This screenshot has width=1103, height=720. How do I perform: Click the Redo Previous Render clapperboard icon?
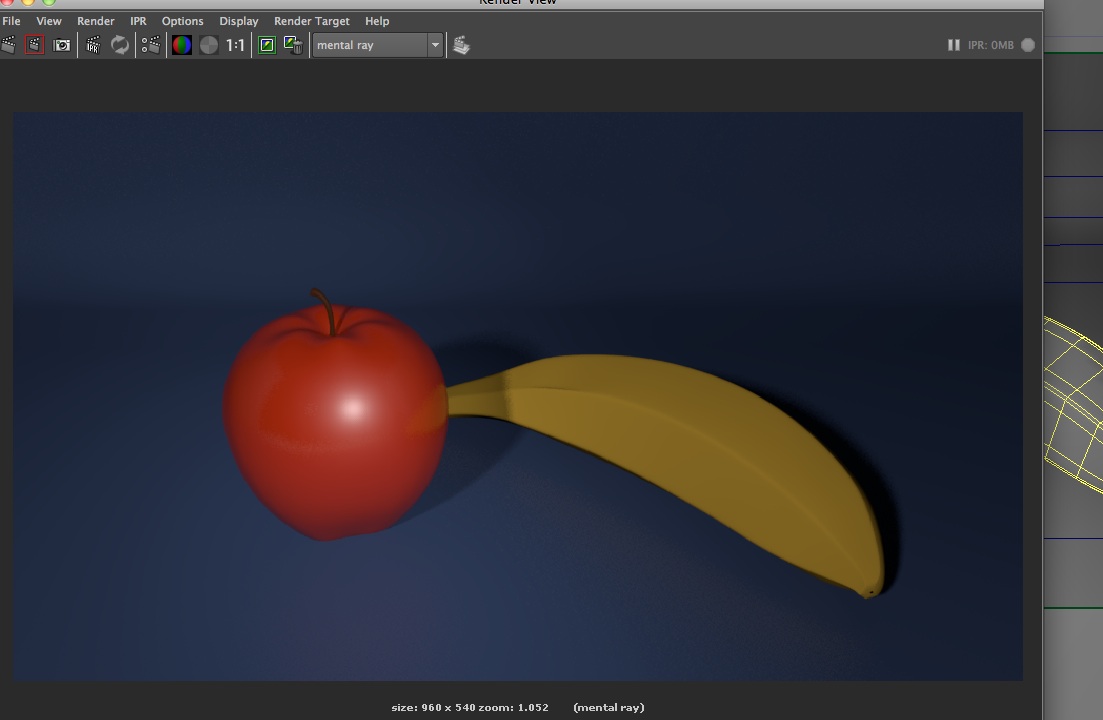(8, 45)
